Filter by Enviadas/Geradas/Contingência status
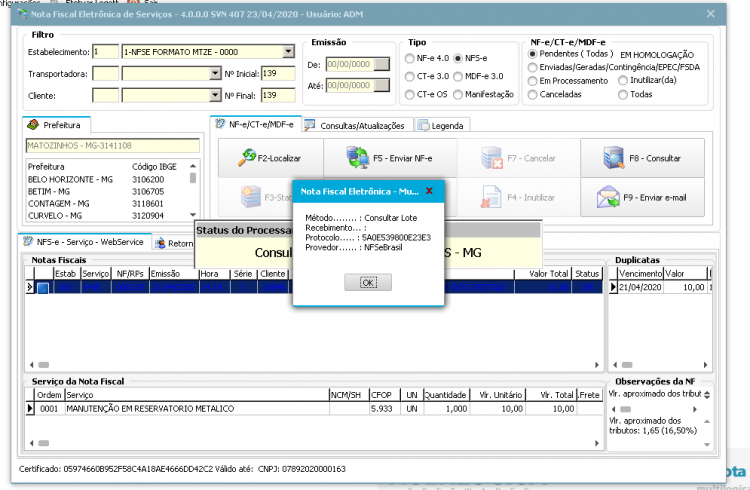The image size is (750, 490). click(532, 67)
